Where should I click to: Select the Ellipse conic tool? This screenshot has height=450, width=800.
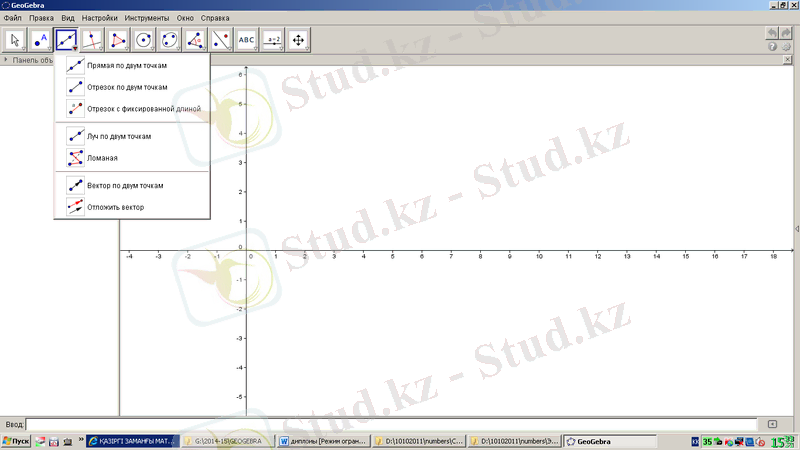pos(169,40)
